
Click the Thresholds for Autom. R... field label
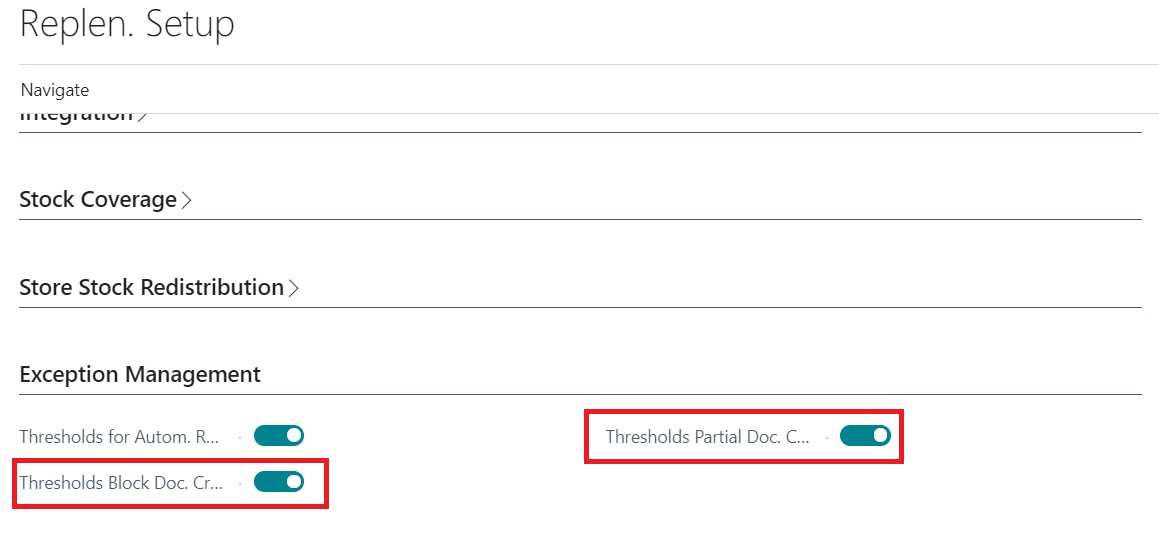(120, 437)
